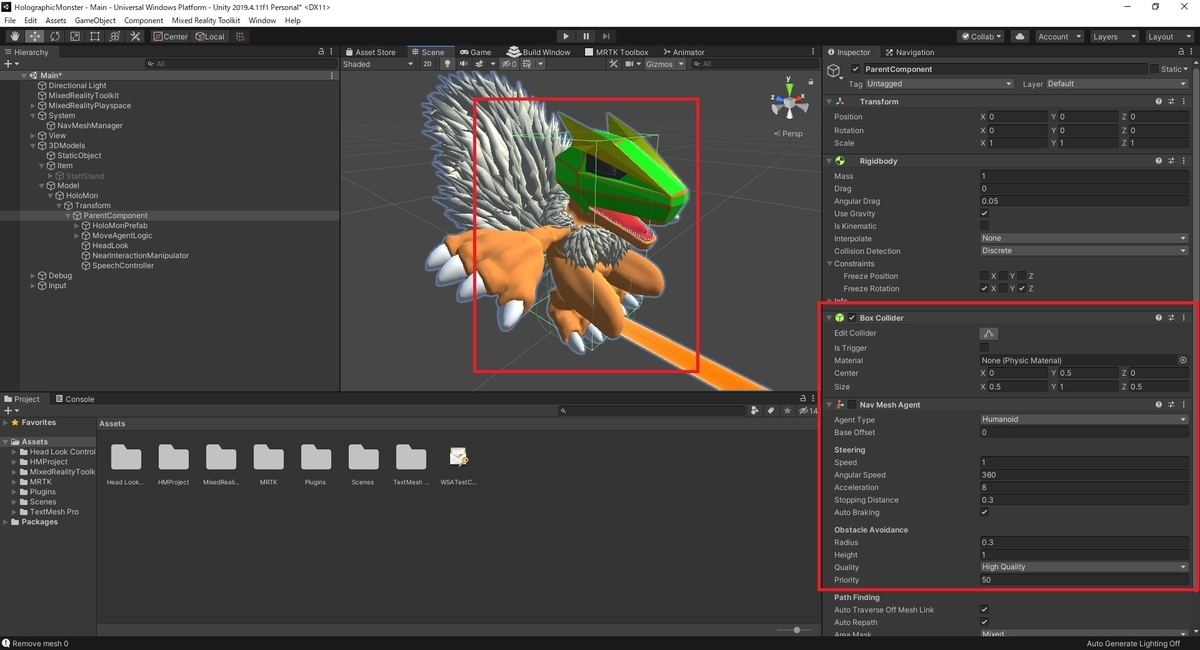Open the Agent Type Humanoid dropdown
This screenshot has height=650, width=1200.
coord(1084,420)
